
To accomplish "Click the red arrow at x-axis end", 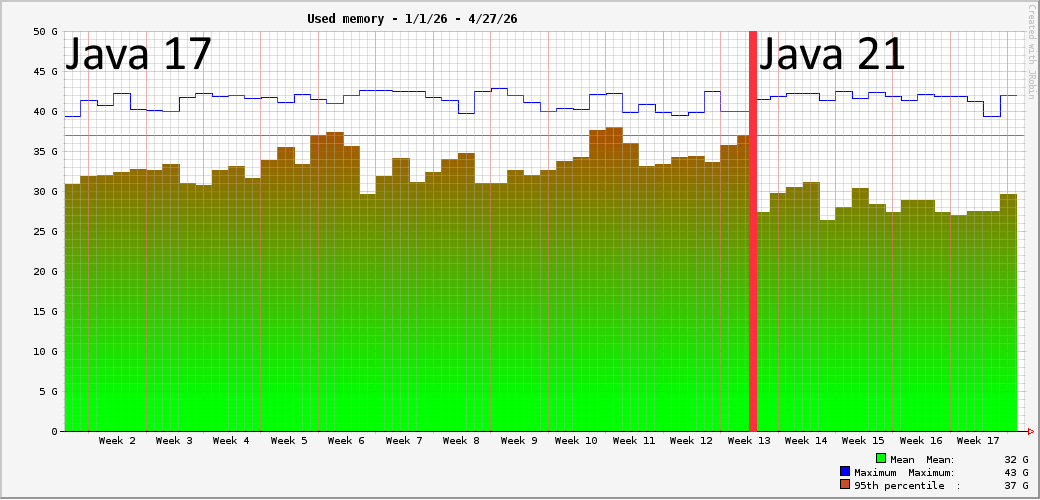I will [1030, 432].
